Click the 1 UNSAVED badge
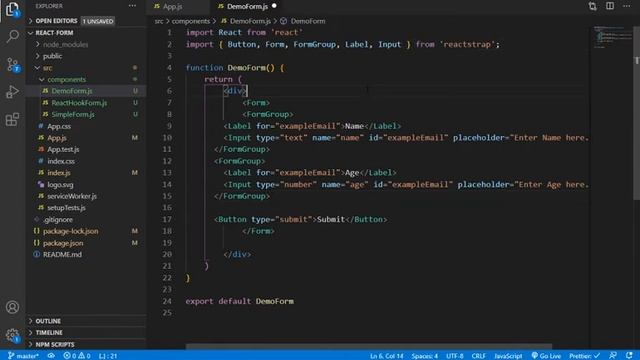Image resolution: width=640 pixels, height=360 pixels. click(98, 21)
